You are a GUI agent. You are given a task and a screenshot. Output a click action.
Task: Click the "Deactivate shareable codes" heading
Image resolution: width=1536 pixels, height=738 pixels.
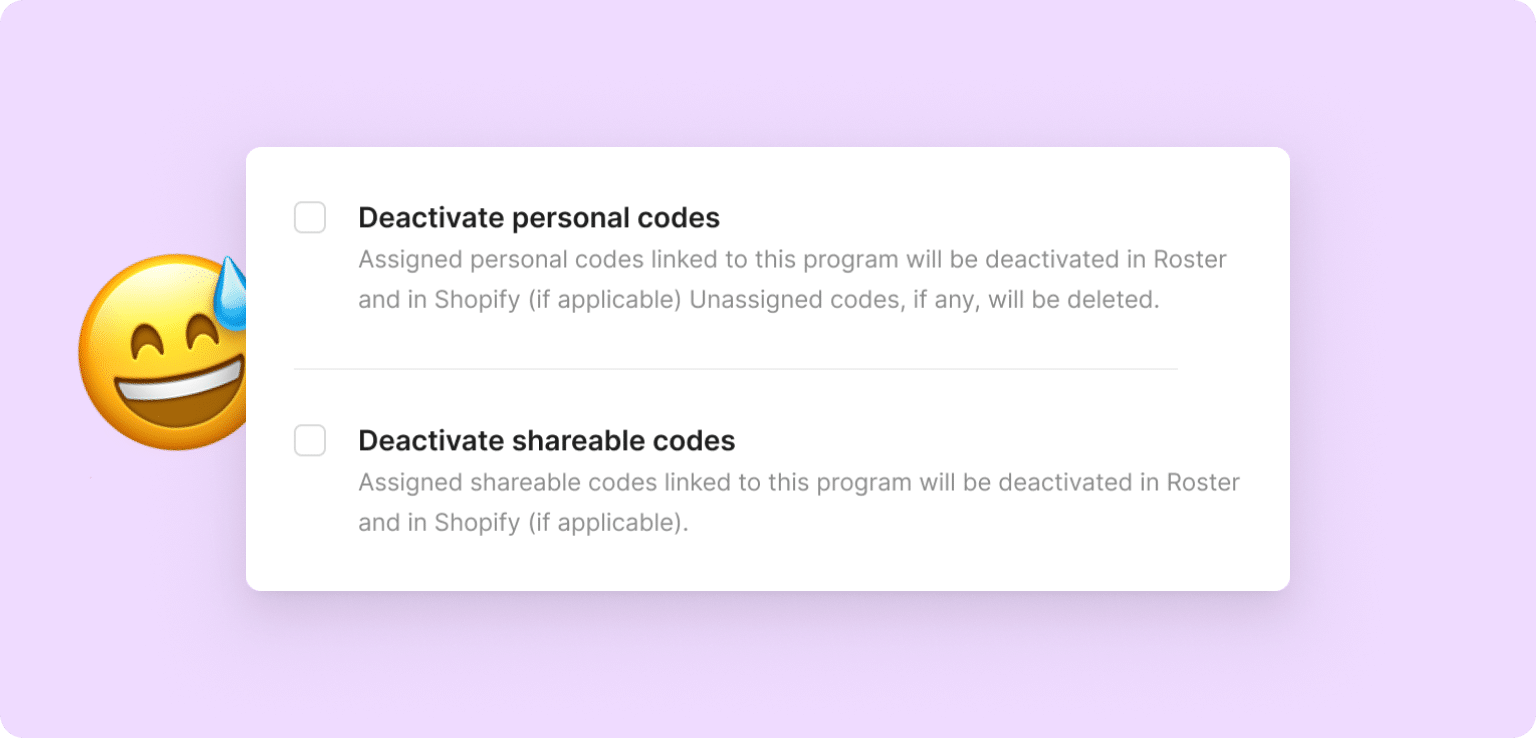546,441
